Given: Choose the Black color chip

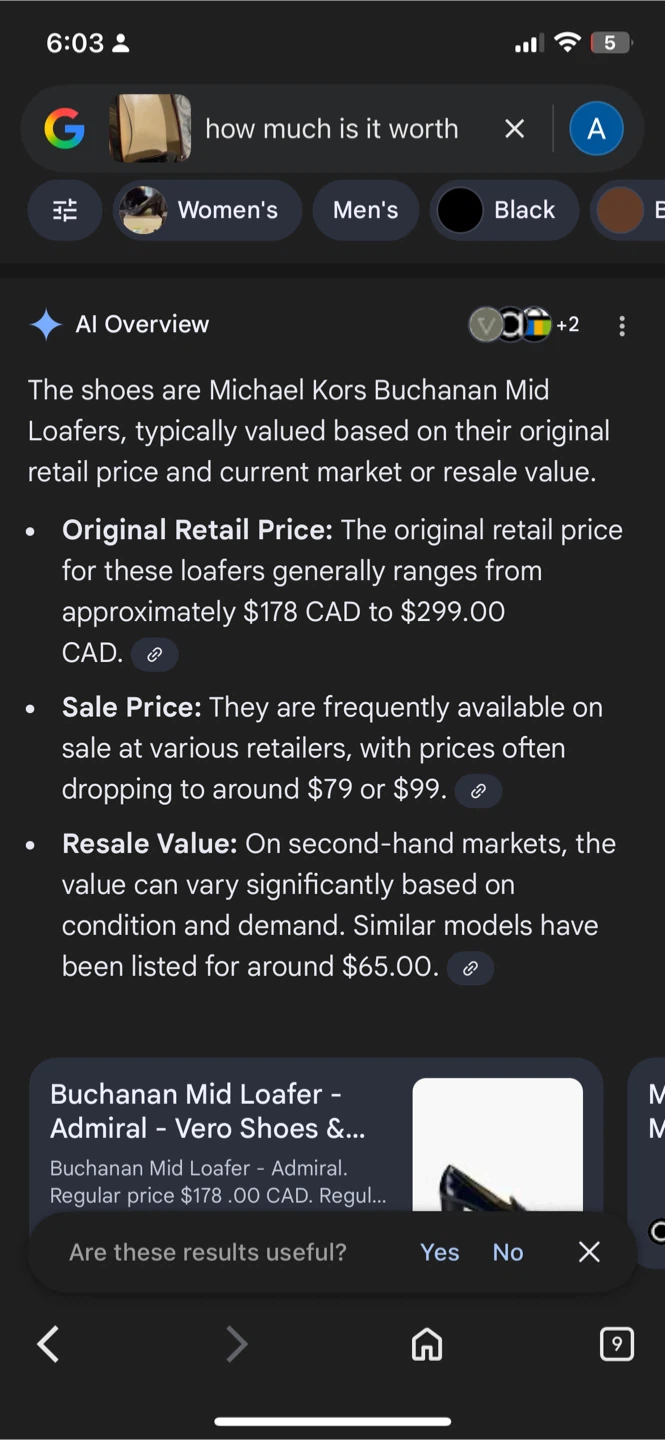Looking at the screenshot, I should pyautogui.click(x=505, y=210).
